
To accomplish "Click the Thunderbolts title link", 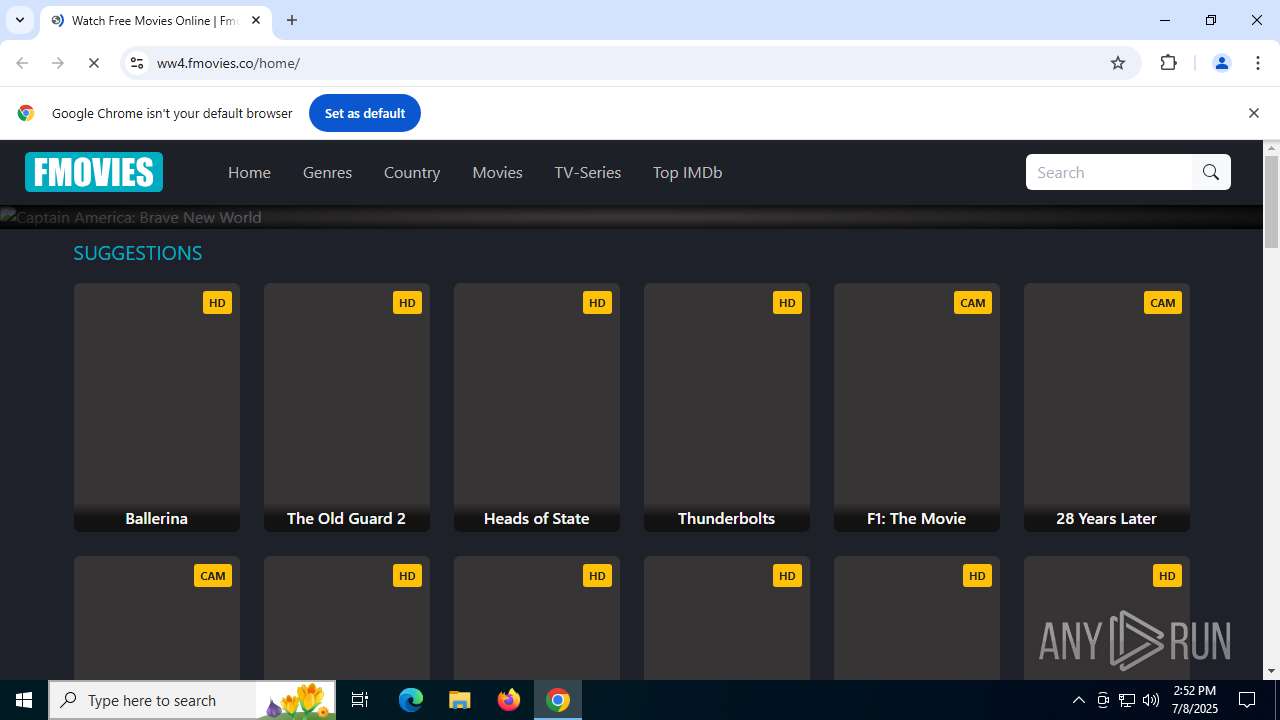I will 726,518.
